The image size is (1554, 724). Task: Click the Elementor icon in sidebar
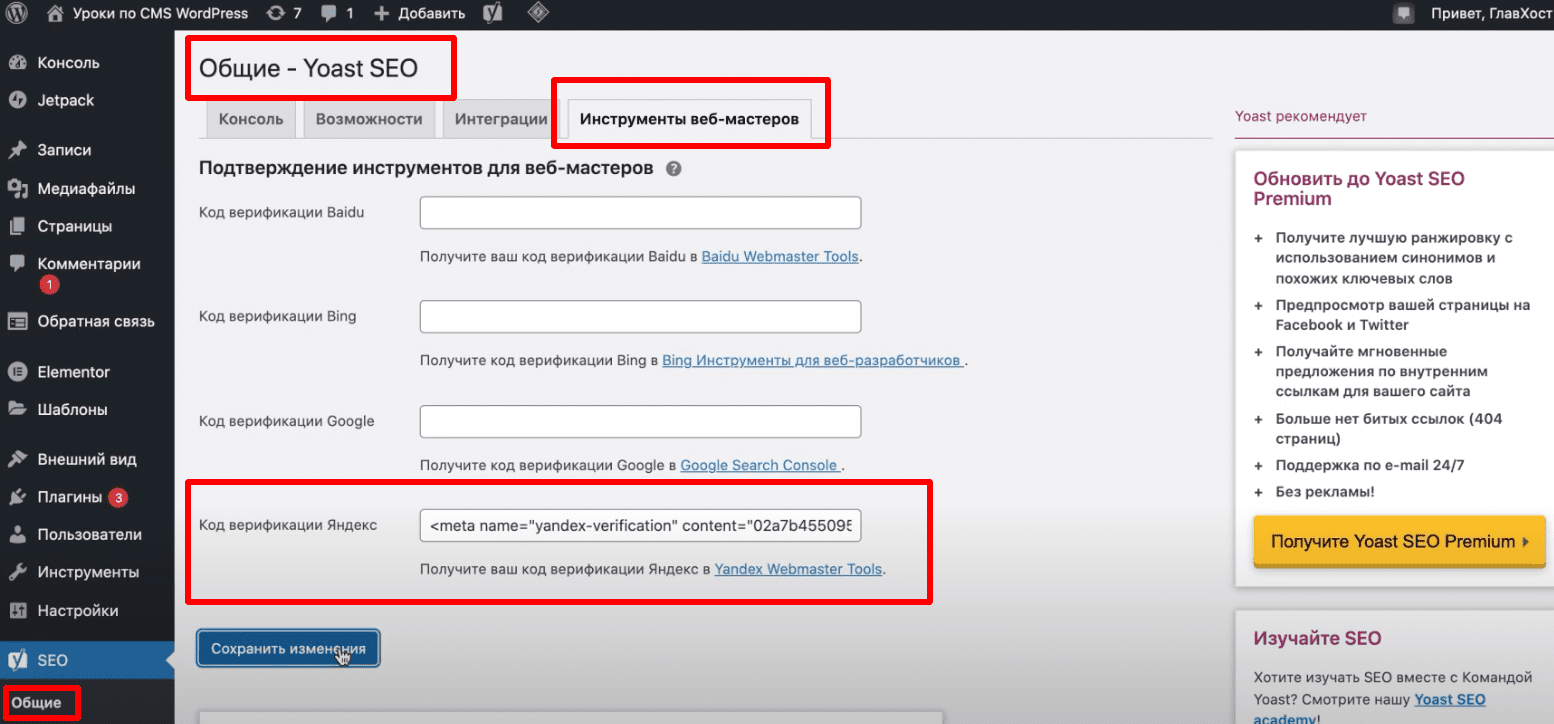coord(17,372)
